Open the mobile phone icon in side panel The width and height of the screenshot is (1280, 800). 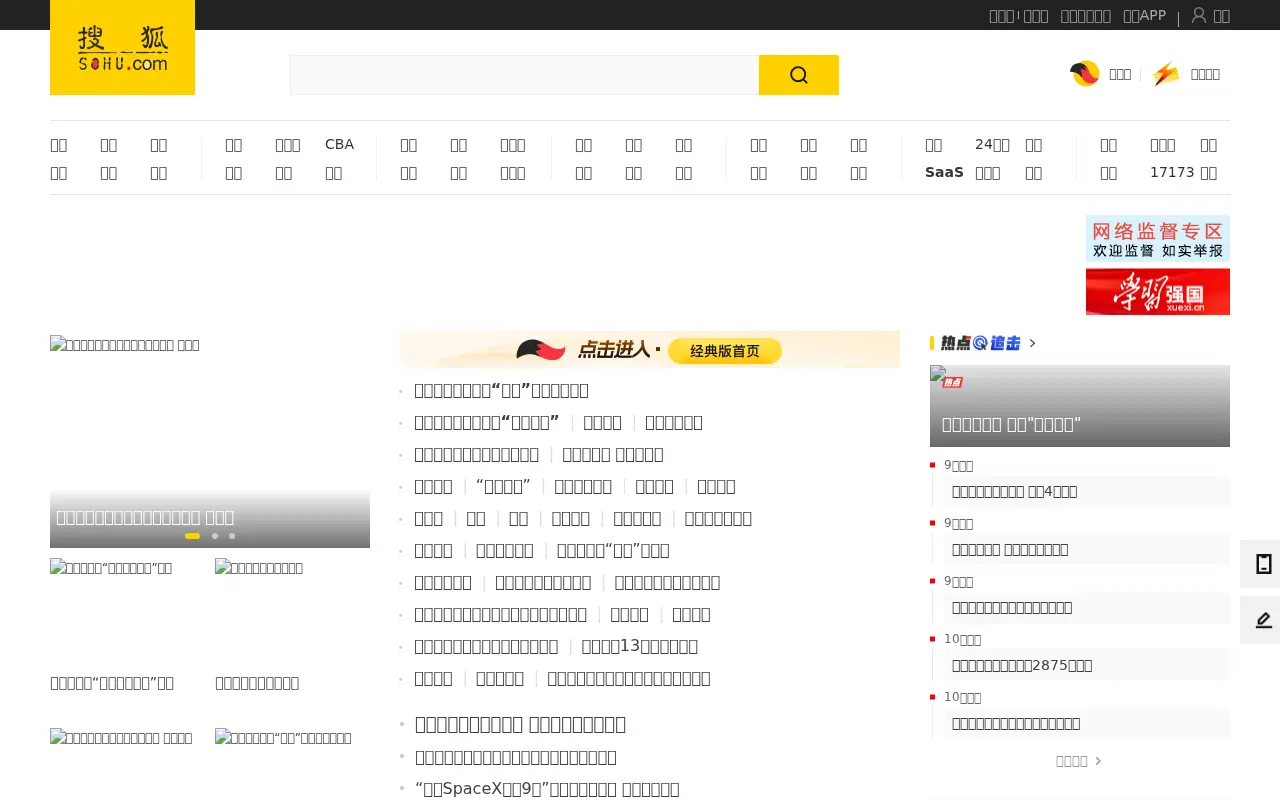pos(1263,564)
